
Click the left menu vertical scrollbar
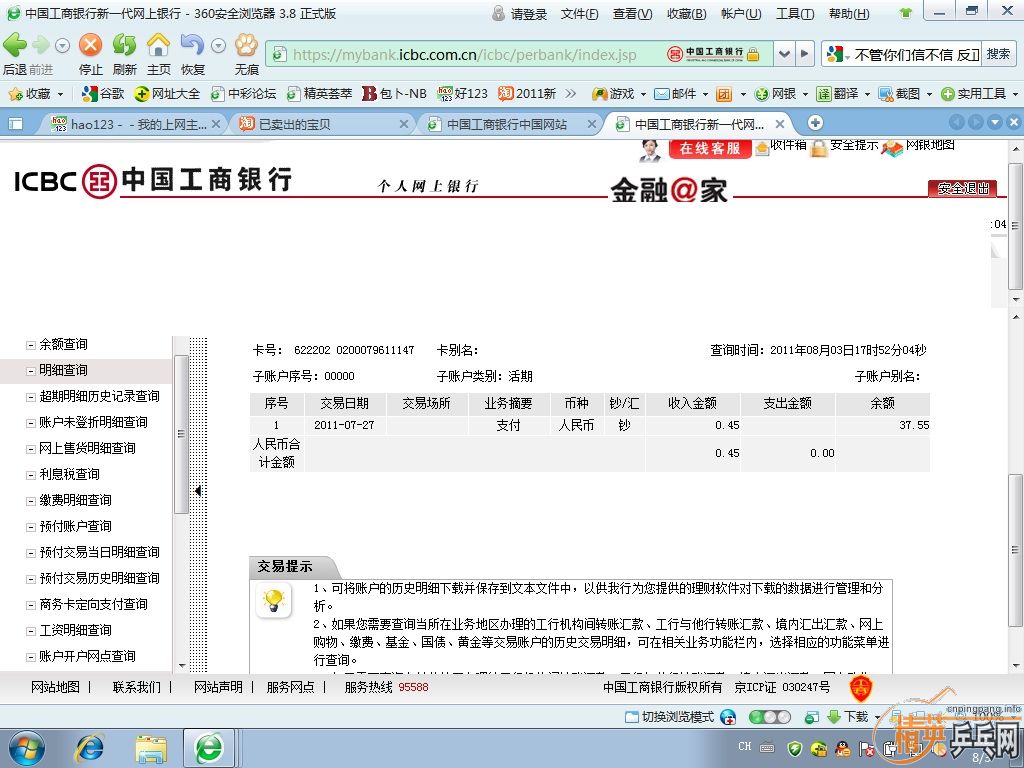point(181,434)
